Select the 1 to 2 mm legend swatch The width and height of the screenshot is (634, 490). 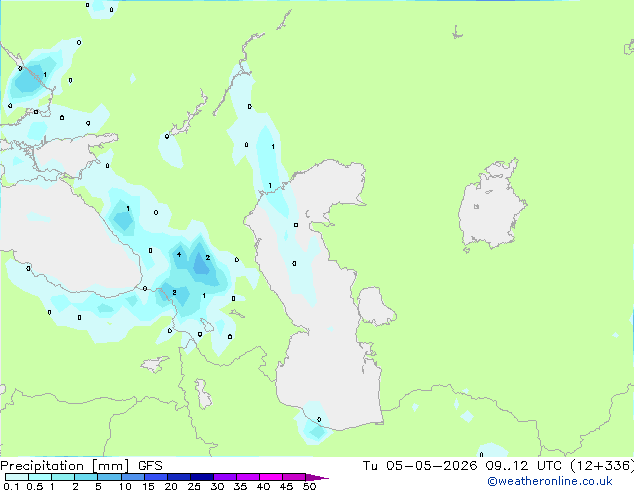pos(63,477)
